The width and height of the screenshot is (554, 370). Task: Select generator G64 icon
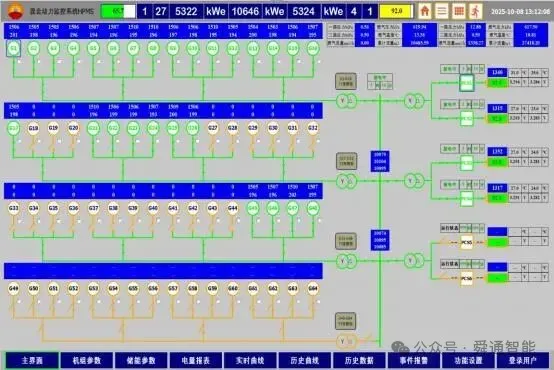[x=313, y=288]
